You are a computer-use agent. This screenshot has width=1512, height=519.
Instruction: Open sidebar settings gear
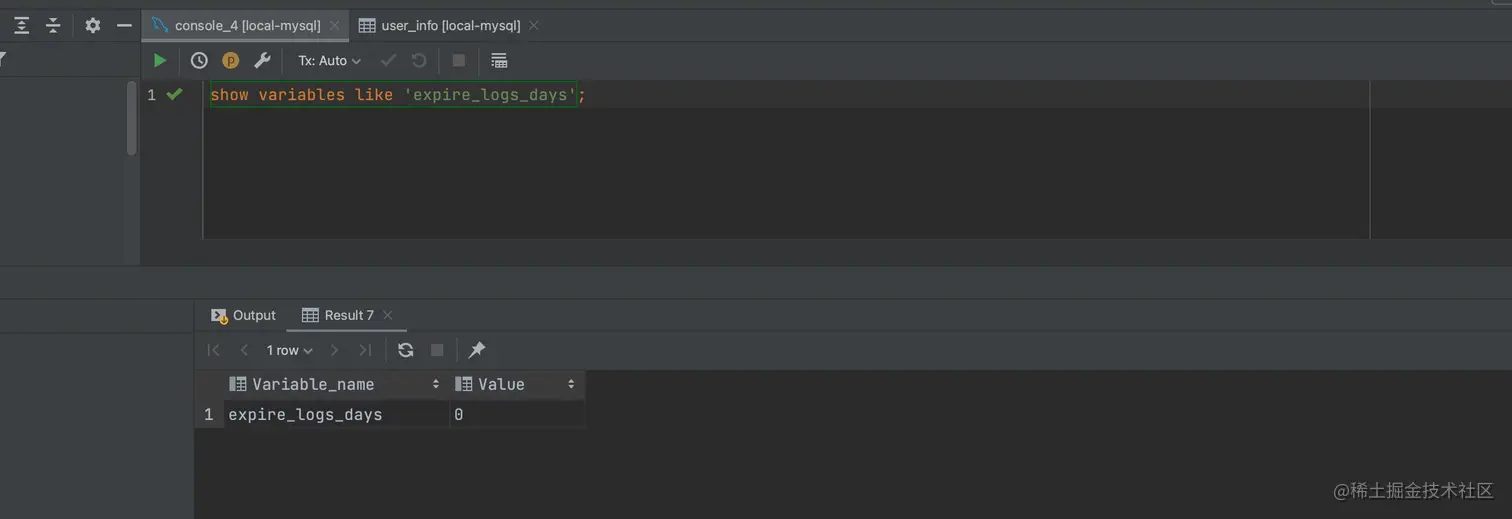[93, 25]
